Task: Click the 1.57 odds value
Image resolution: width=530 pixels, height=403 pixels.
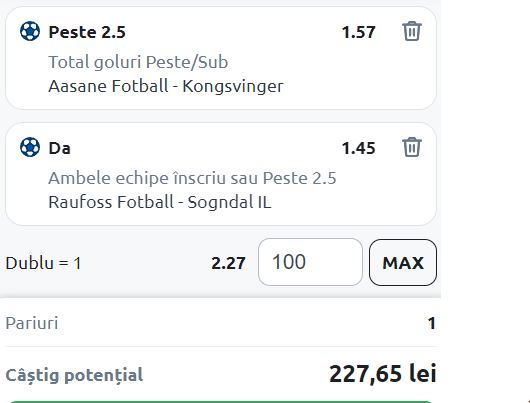Action: click(x=358, y=32)
